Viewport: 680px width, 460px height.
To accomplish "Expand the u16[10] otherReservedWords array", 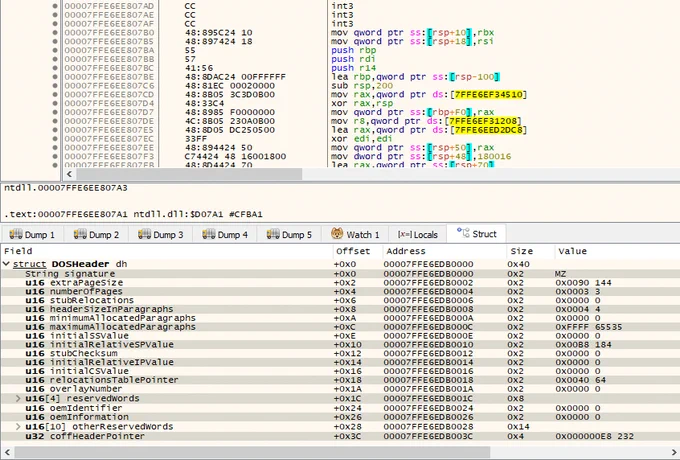I will pos(18,427).
